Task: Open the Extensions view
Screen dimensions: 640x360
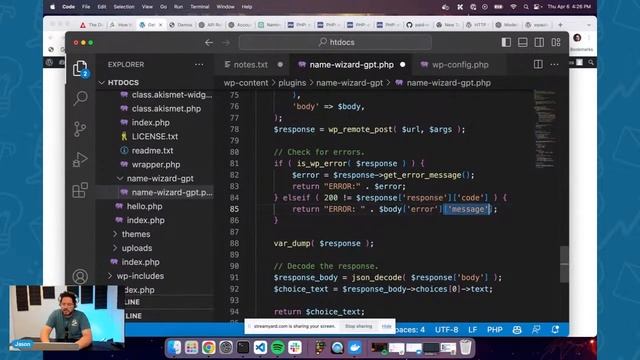Action: [80, 190]
